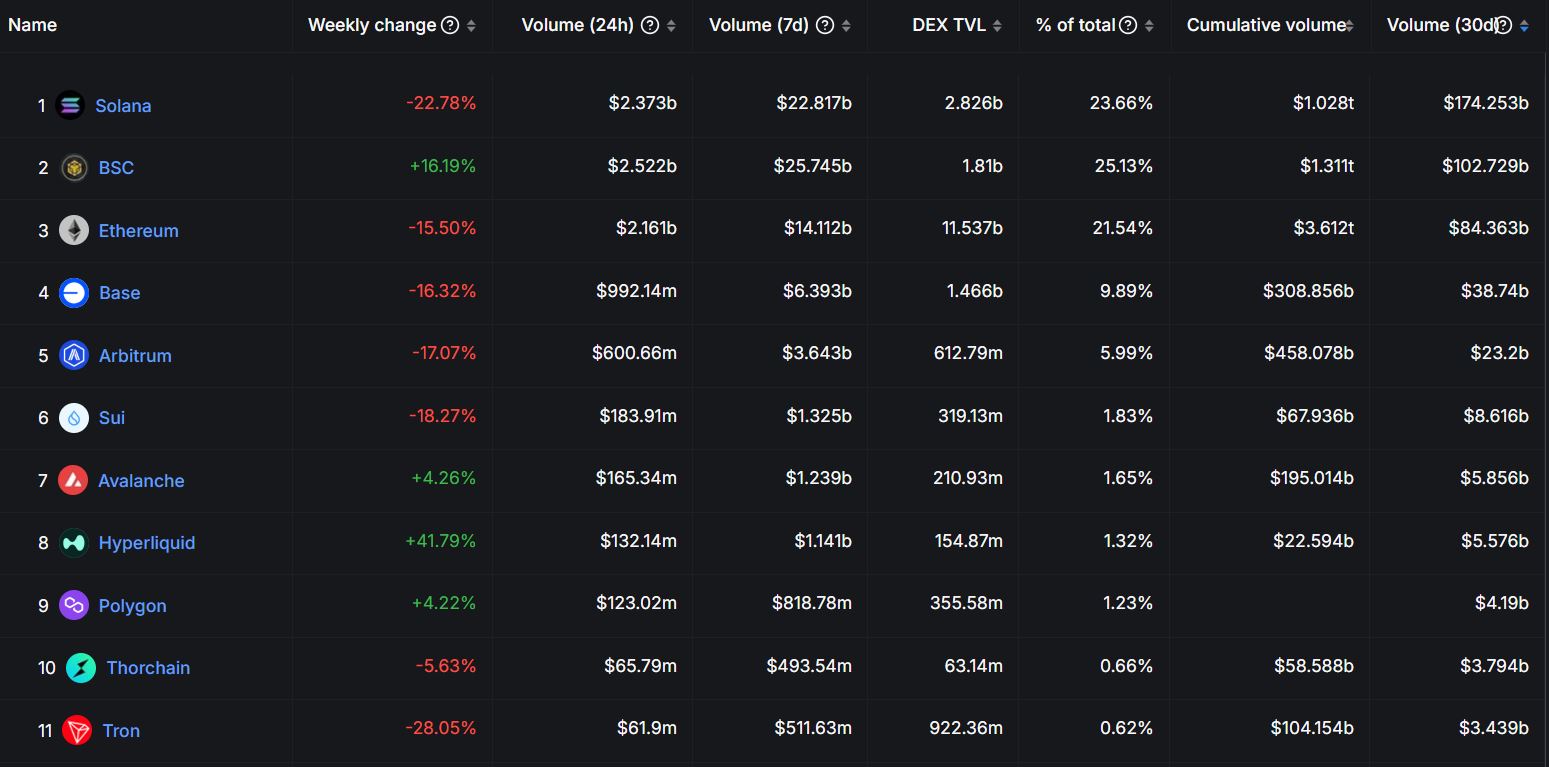The image size is (1549, 767).
Task: Sort table by % of total arrows
Action: click(x=1150, y=26)
